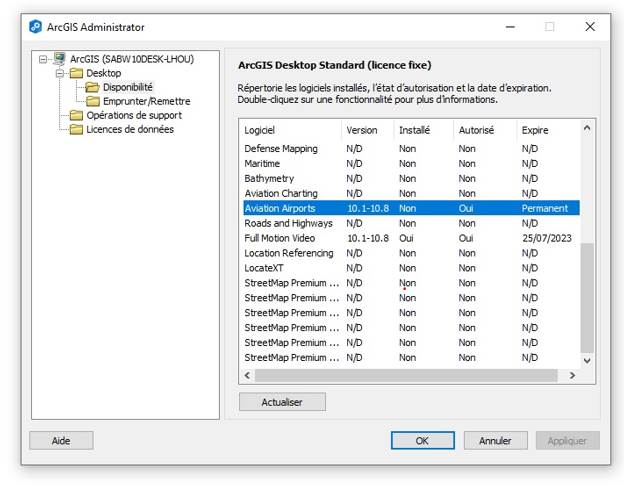Select Disponibilité in the tree

pos(128,87)
